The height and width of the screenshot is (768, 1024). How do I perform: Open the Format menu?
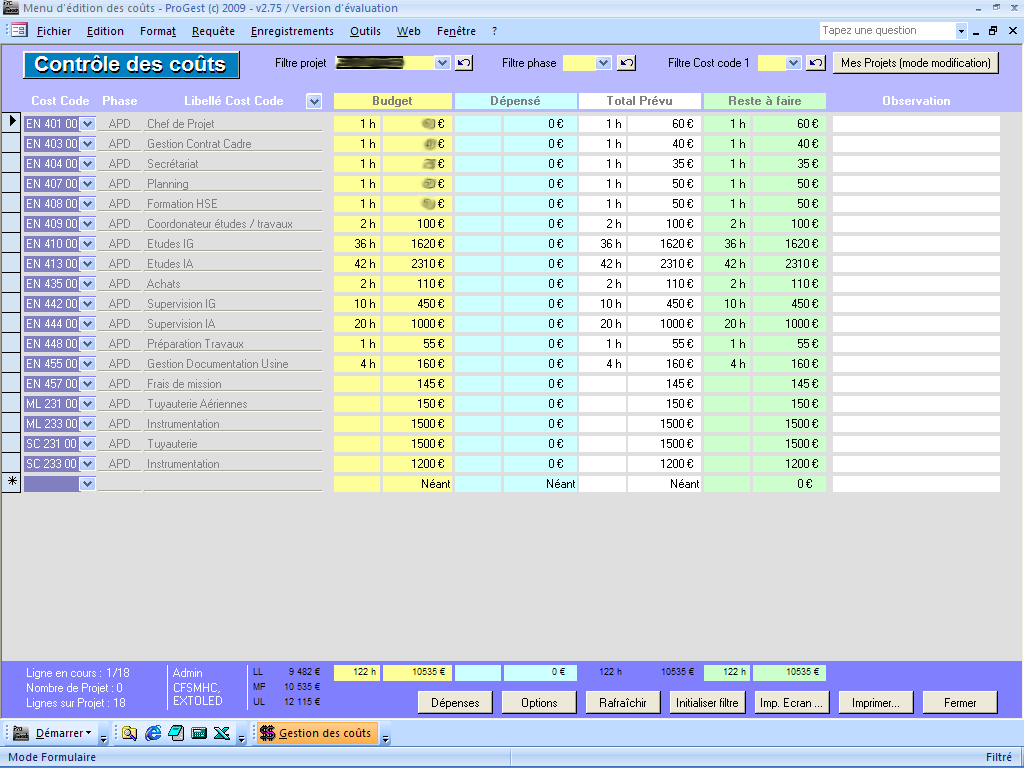[x=158, y=31]
